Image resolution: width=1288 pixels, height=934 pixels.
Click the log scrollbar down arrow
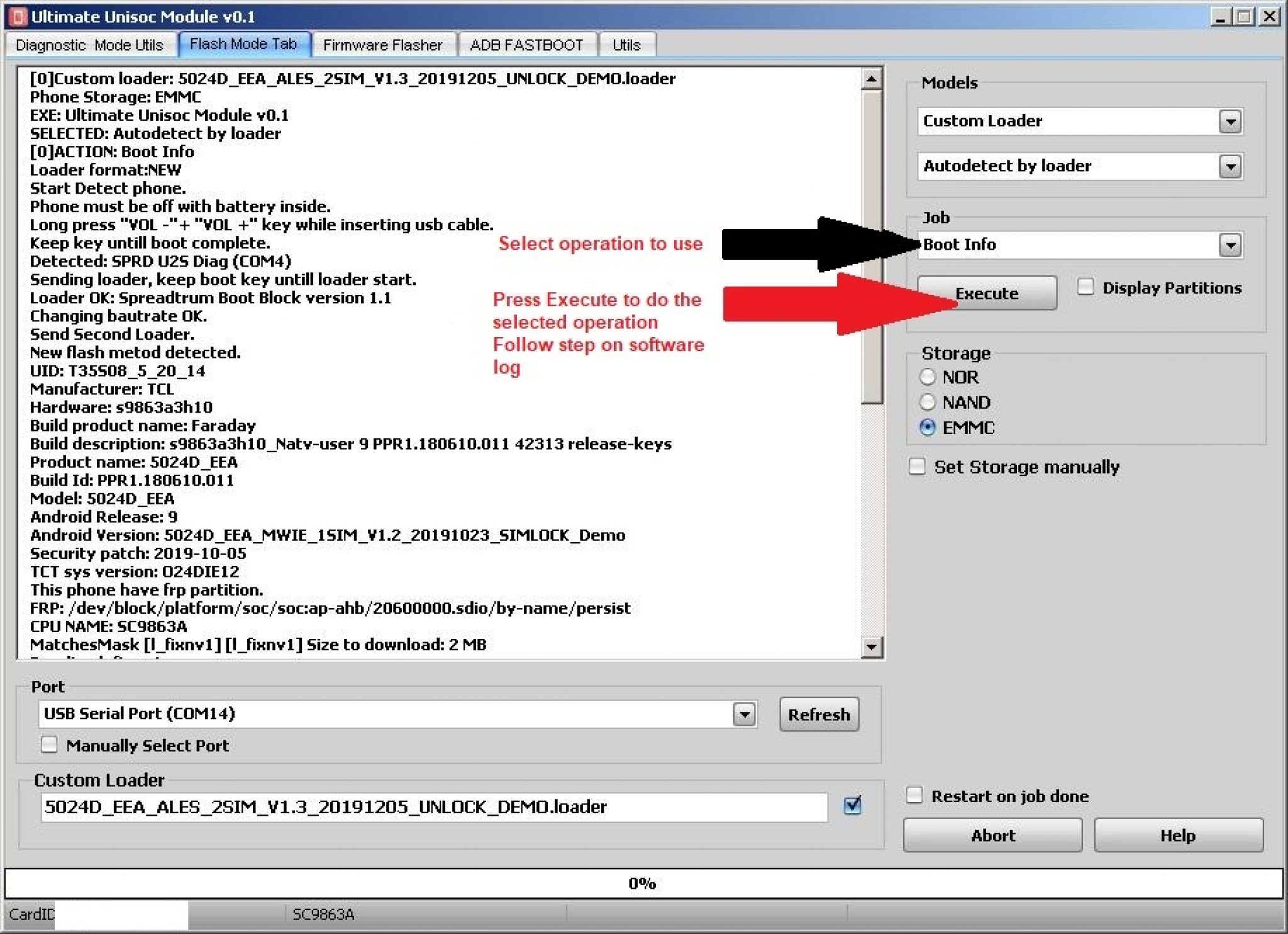(872, 647)
